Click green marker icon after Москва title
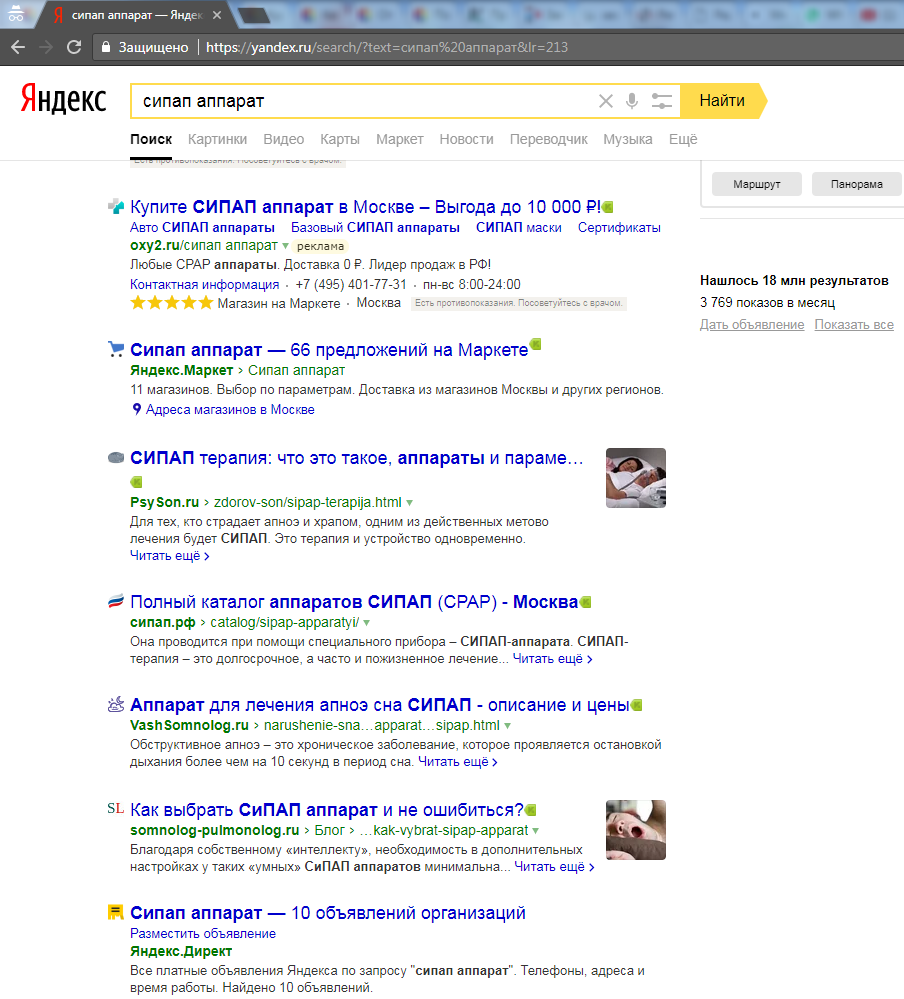Screen dimensions: 904x999 (585, 602)
